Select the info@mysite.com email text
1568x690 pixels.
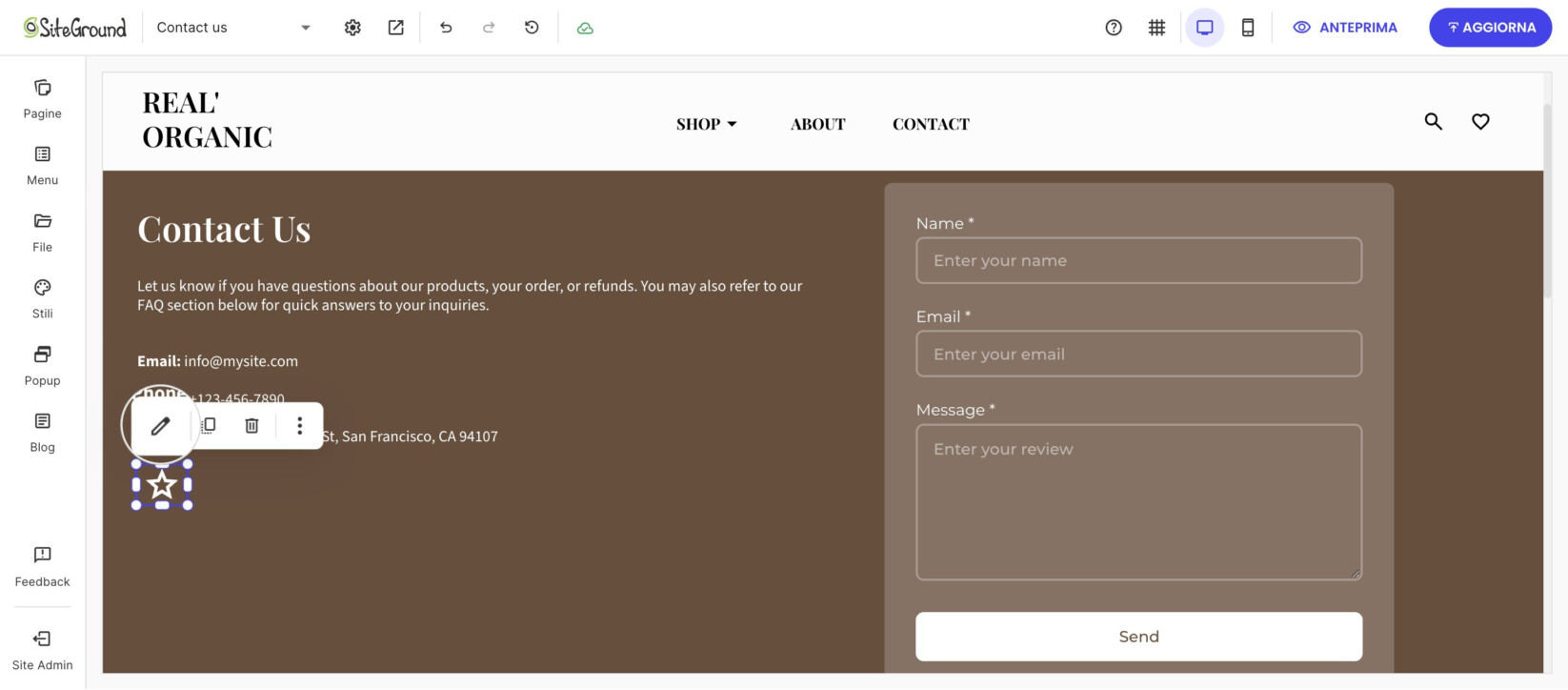pyautogui.click(x=241, y=361)
